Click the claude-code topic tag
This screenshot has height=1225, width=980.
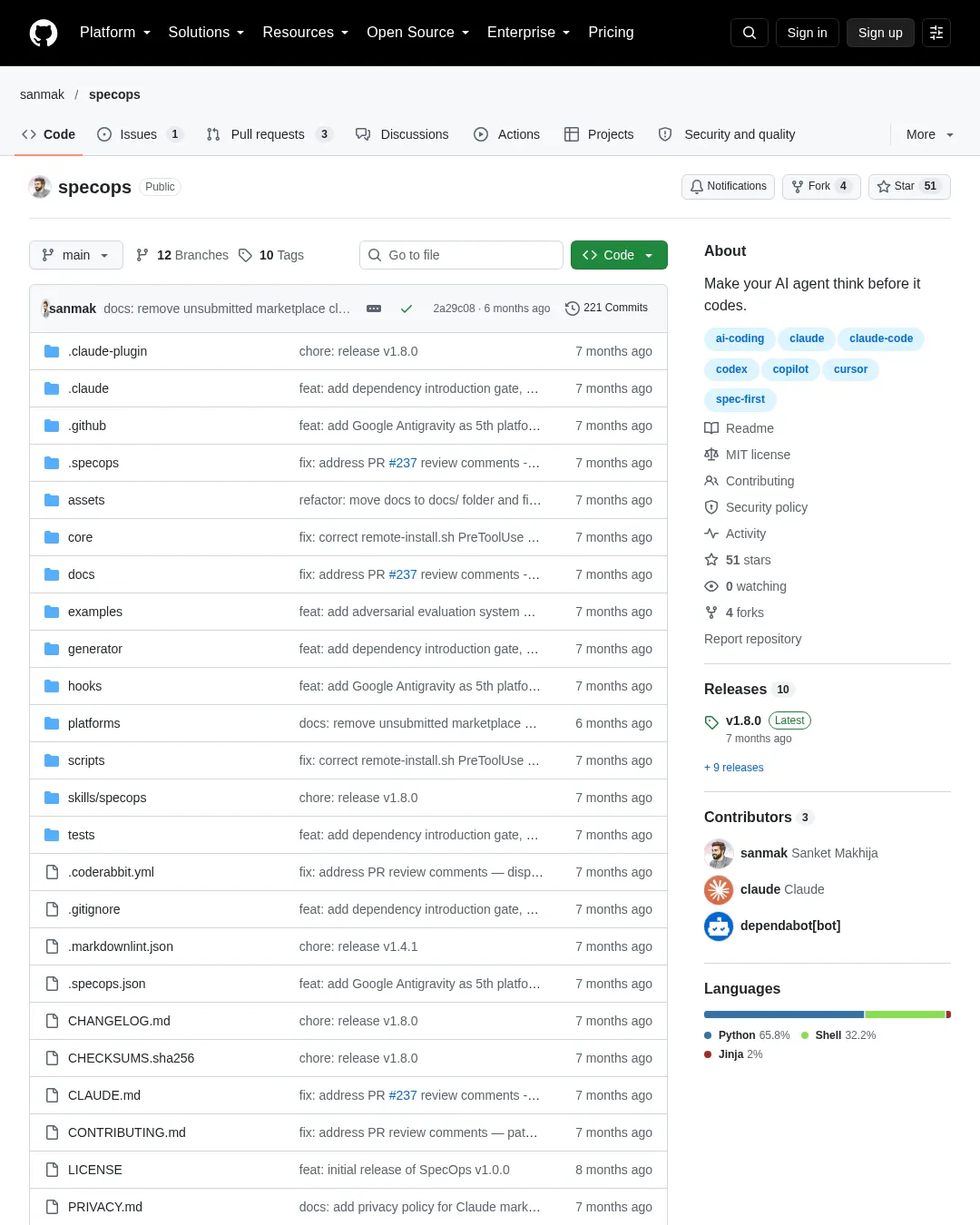[881, 338]
